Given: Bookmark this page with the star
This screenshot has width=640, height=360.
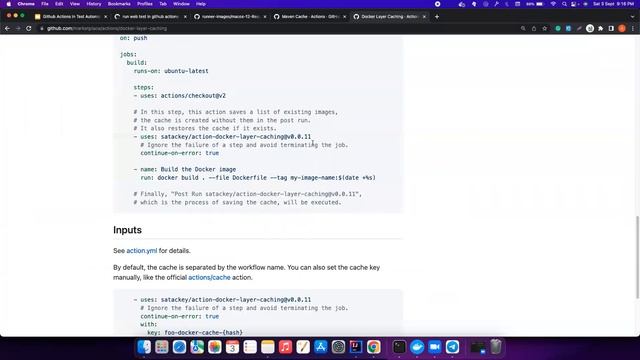Looking at the screenshot, I should 544,29.
